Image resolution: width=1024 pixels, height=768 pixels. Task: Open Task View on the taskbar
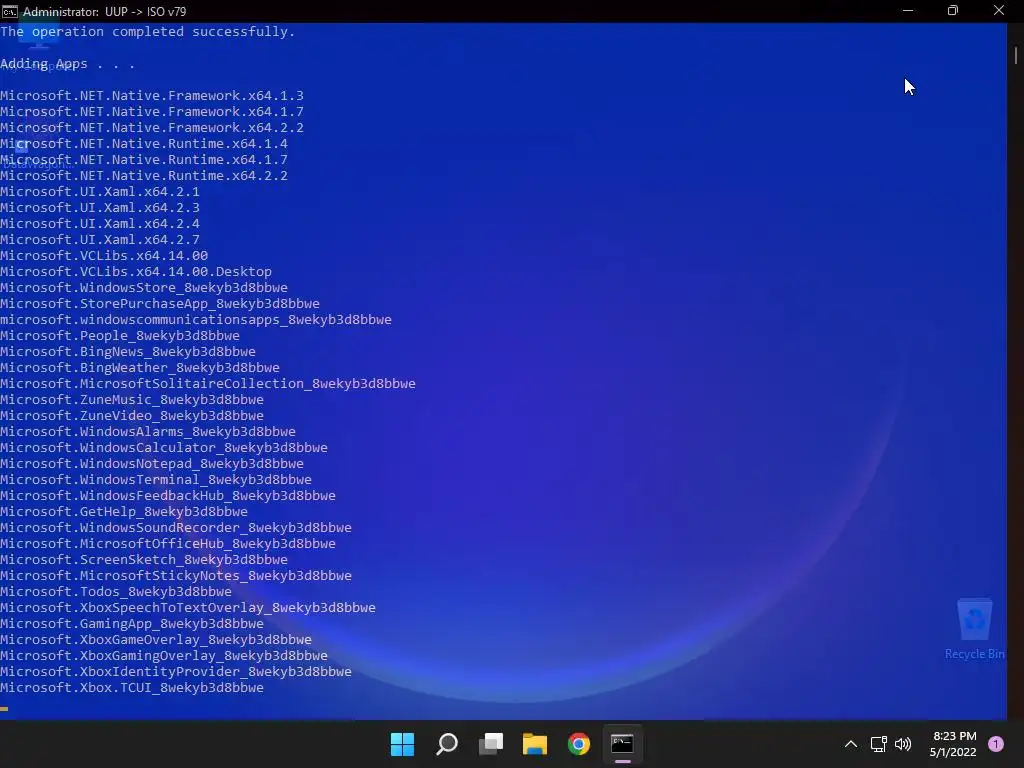(x=491, y=744)
